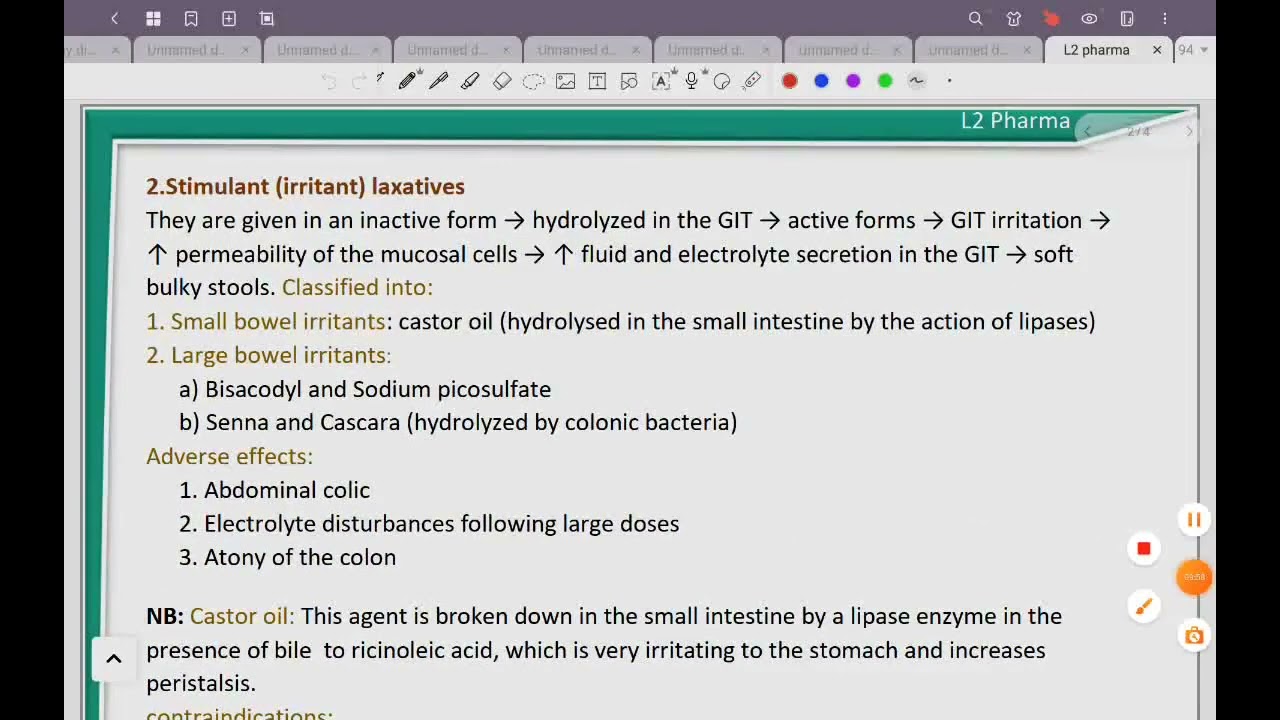Pick the green pen color

(x=885, y=81)
